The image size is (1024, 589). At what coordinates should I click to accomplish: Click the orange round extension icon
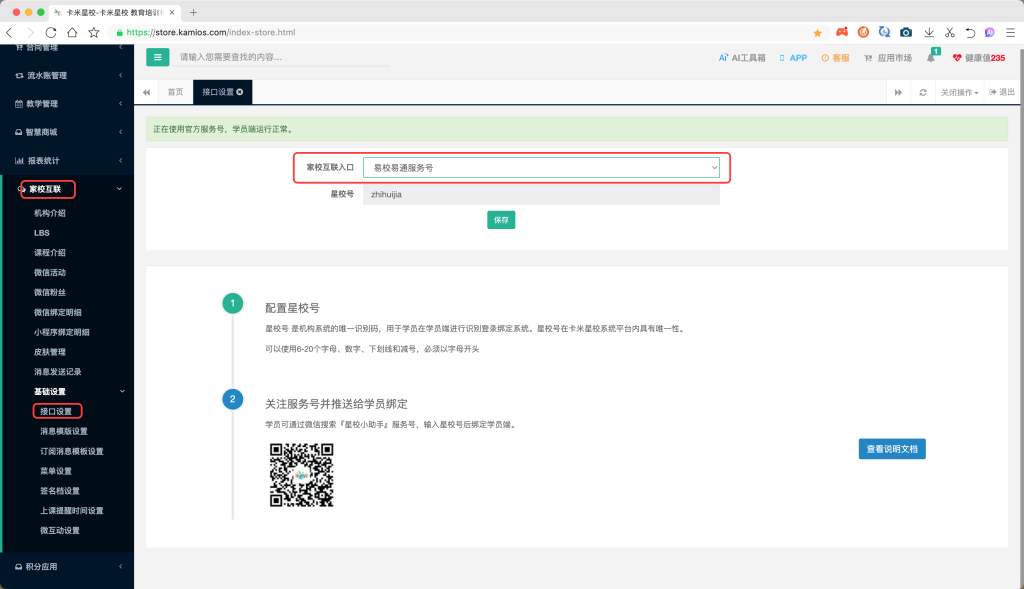863,32
